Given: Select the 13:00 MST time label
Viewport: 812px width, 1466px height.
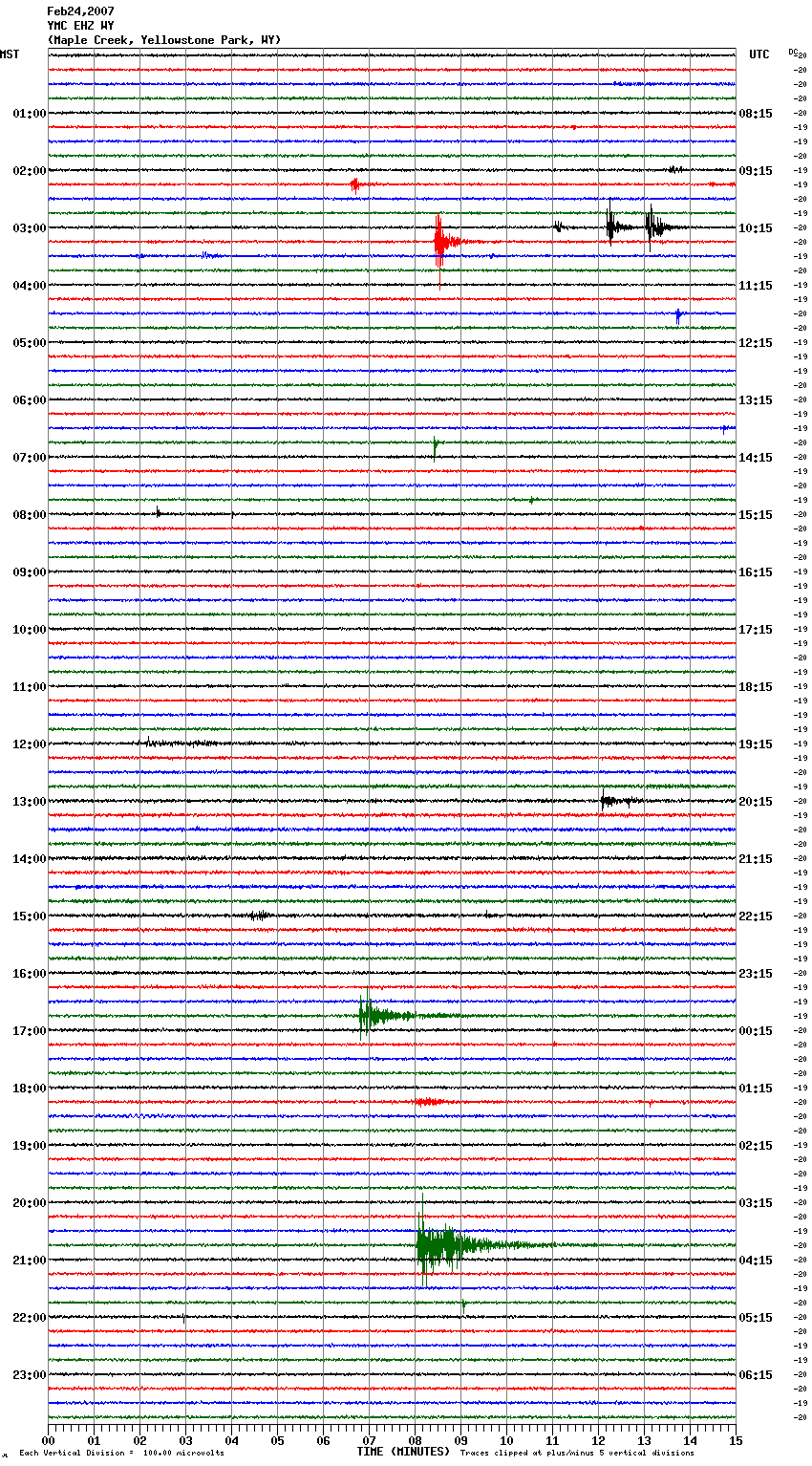Looking at the screenshot, I should click(x=30, y=801).
